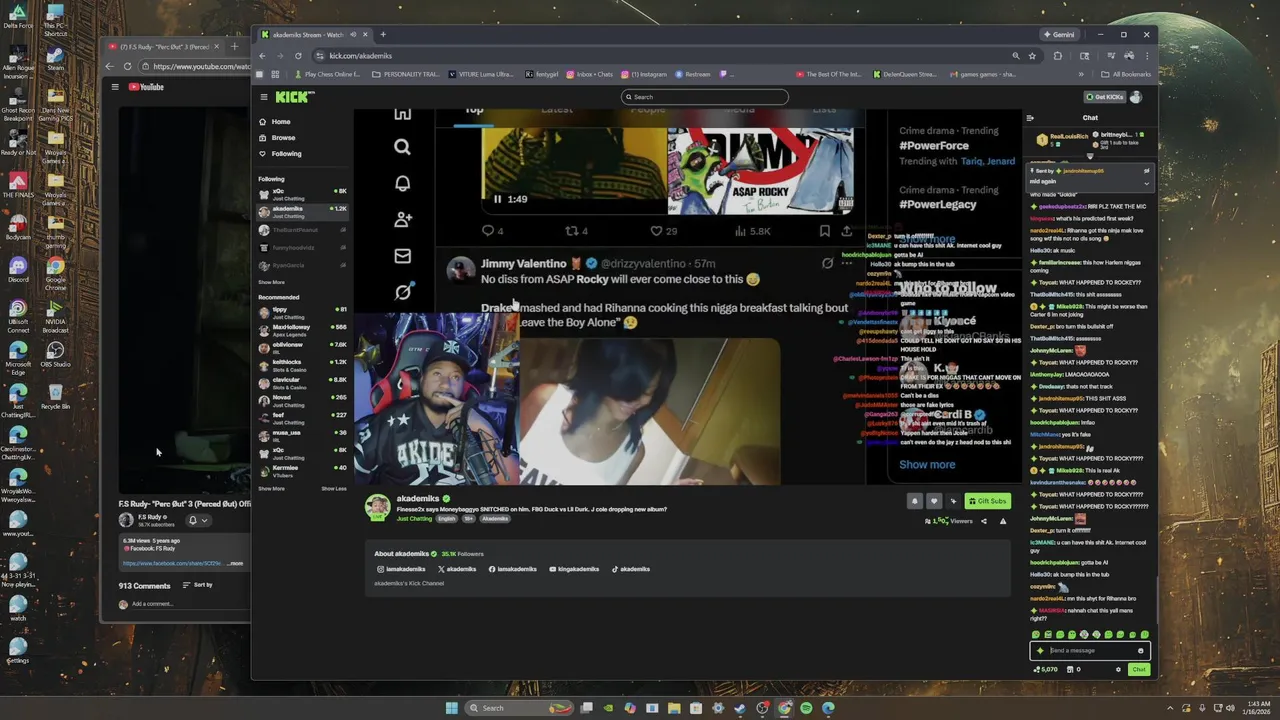Image resolution: width=1280 pixels, height=720 pixels.
Task: Open the Gemini button in Chrome
Action: click(x=1060, y=34)
